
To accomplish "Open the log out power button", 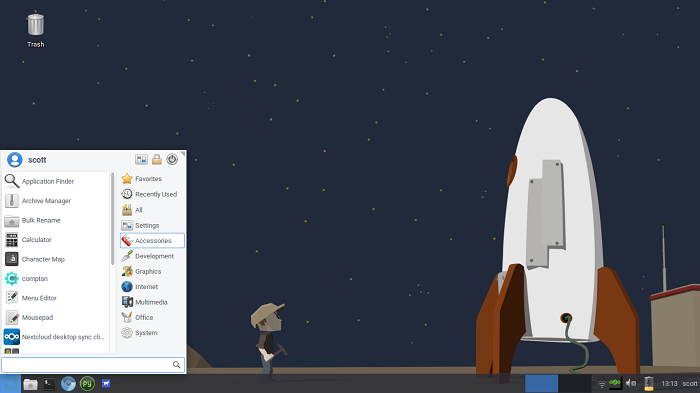I will click(172, 159).
